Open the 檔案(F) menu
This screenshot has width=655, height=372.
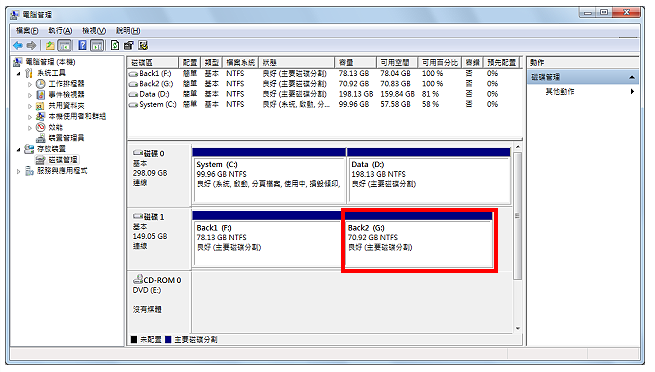(x=27, y=30)
